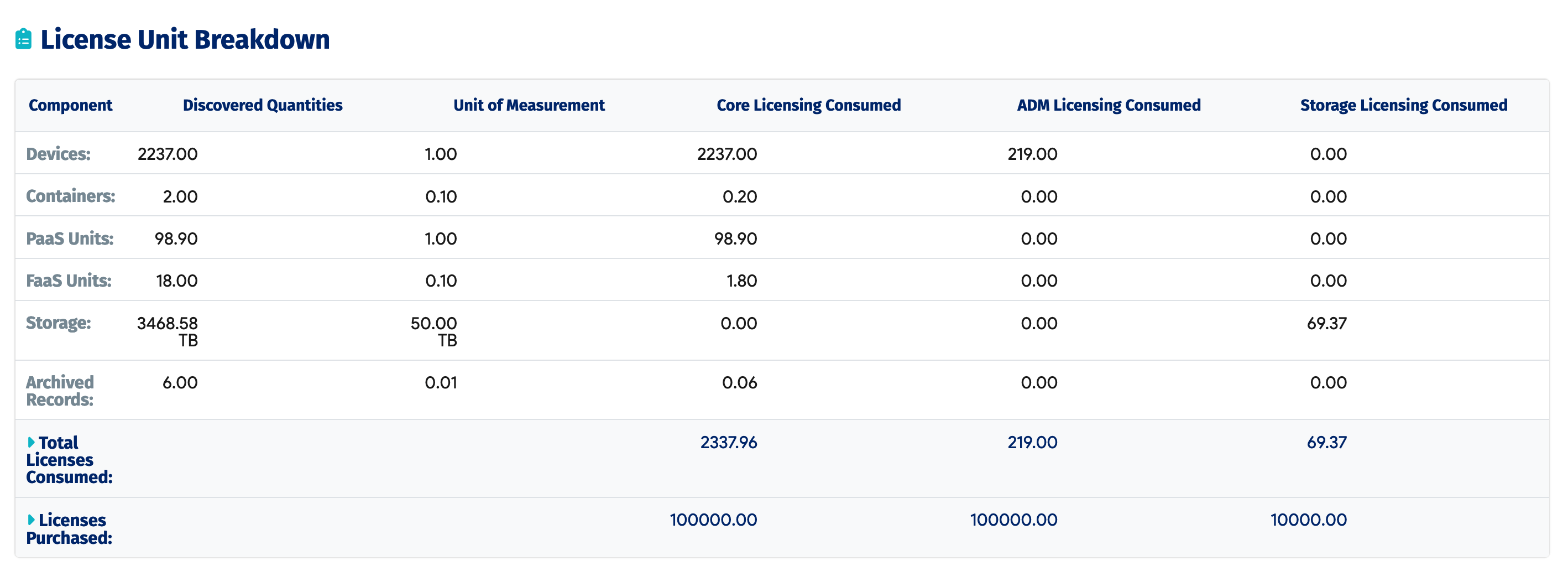Click the Devices row label

click(58, 154)
